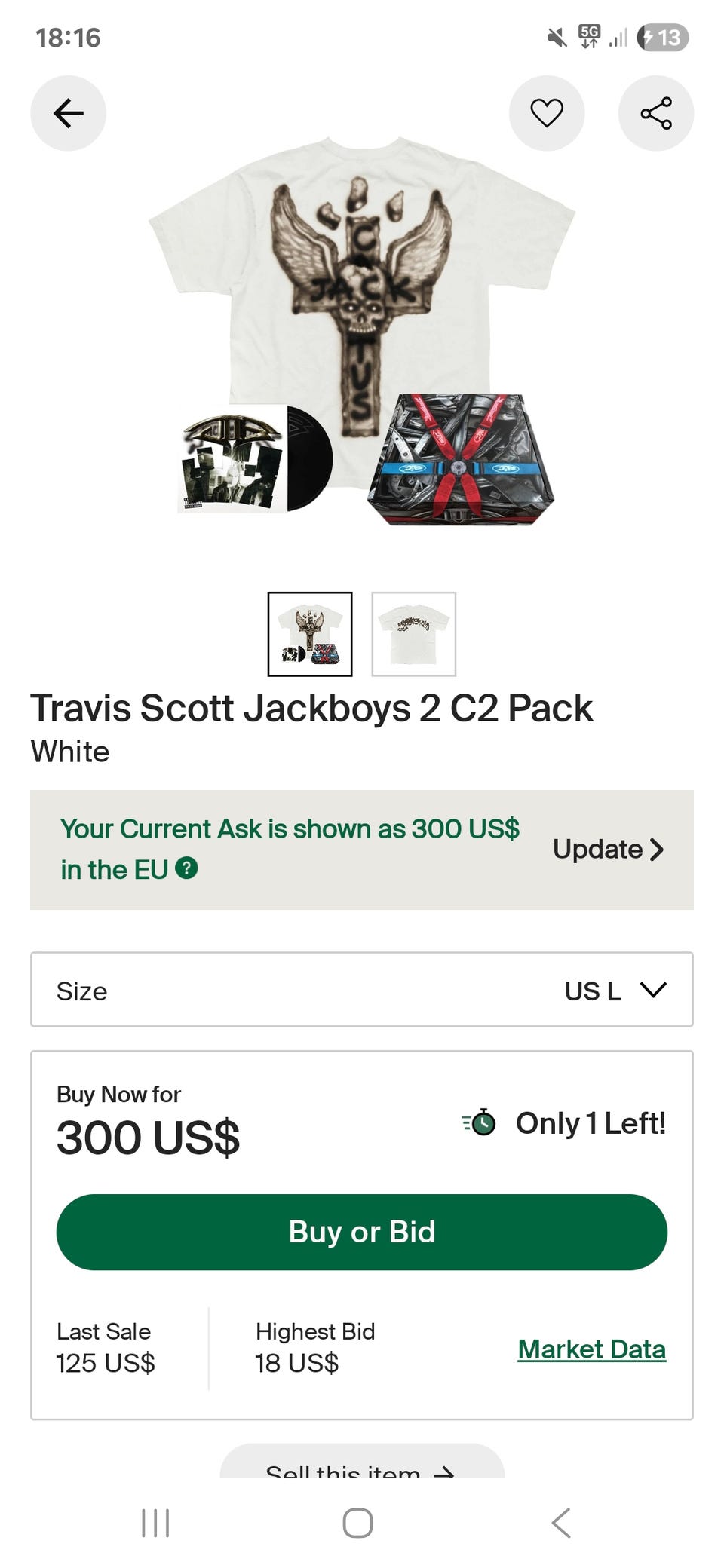Favorite item with heart icon
This screenshot has width=724, height=1568.
coord(547,113)
